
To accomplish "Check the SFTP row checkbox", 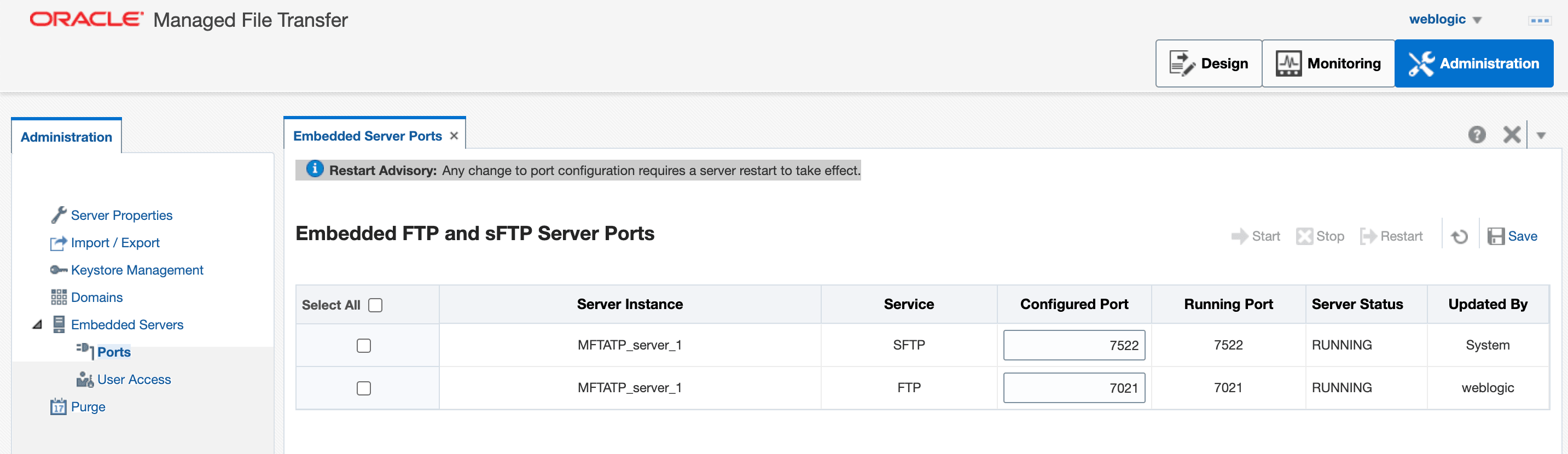I will click(x=363, y=346).
